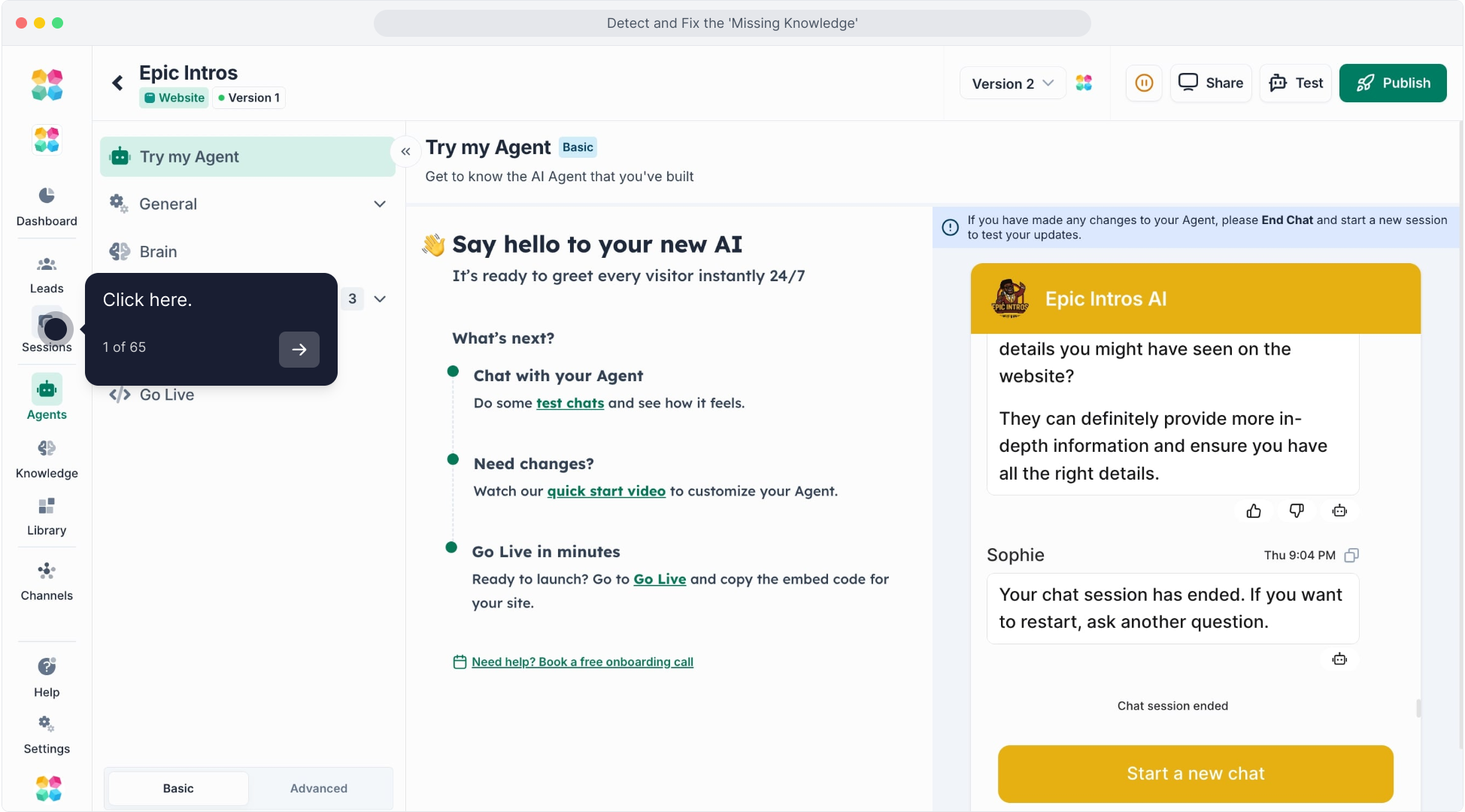Screen dimensions: 1465x812
Task: Switch to Advanced mode toggle
Action: [319, 788]
